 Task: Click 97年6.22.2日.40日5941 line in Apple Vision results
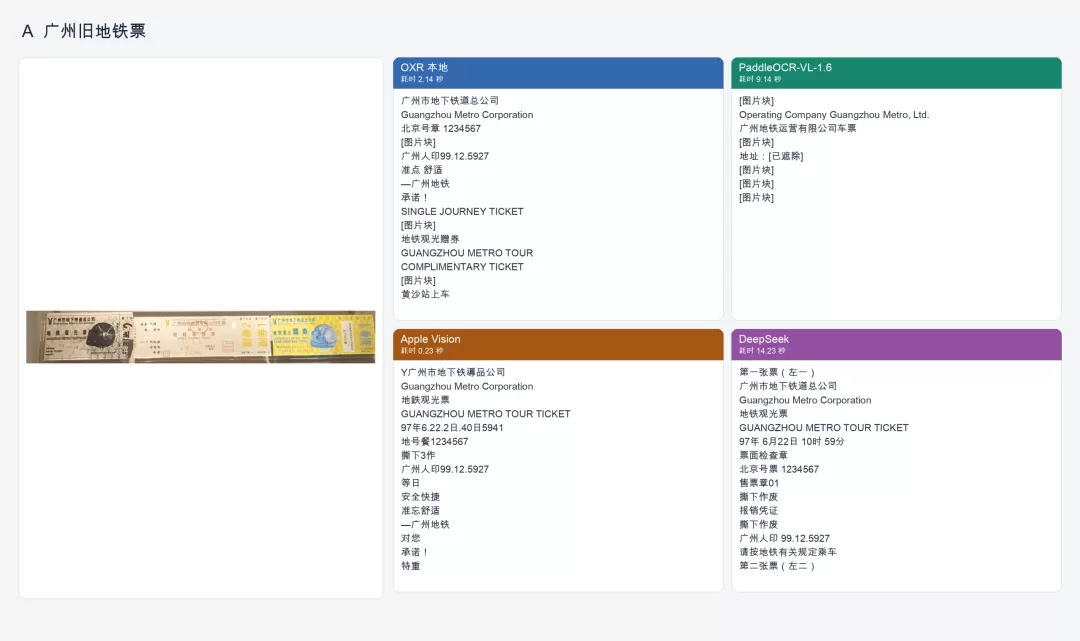(452, 428)
